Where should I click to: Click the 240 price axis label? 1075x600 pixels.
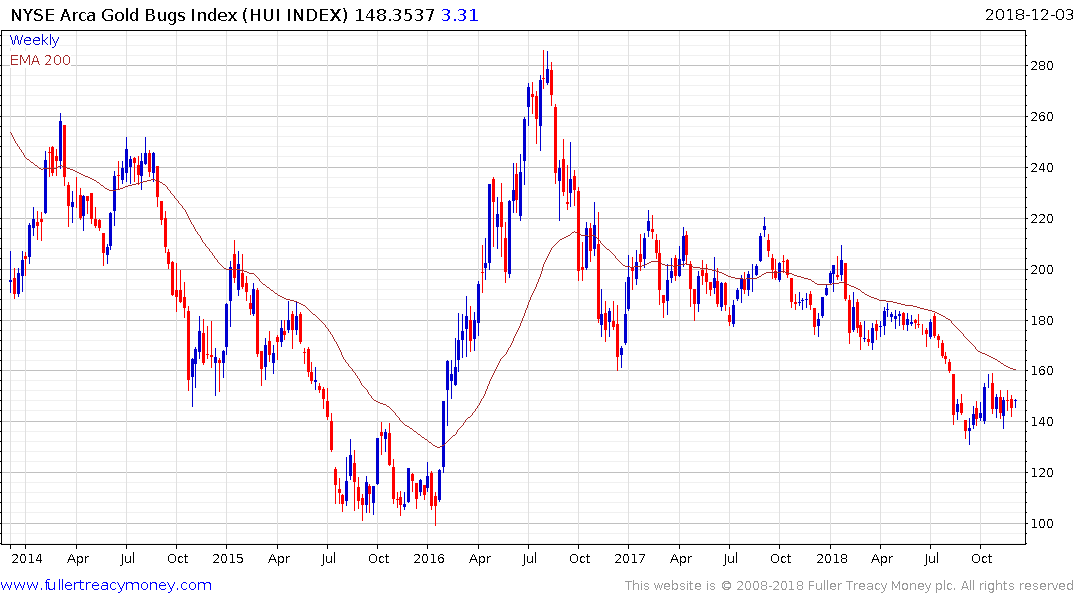point(1042,167)
